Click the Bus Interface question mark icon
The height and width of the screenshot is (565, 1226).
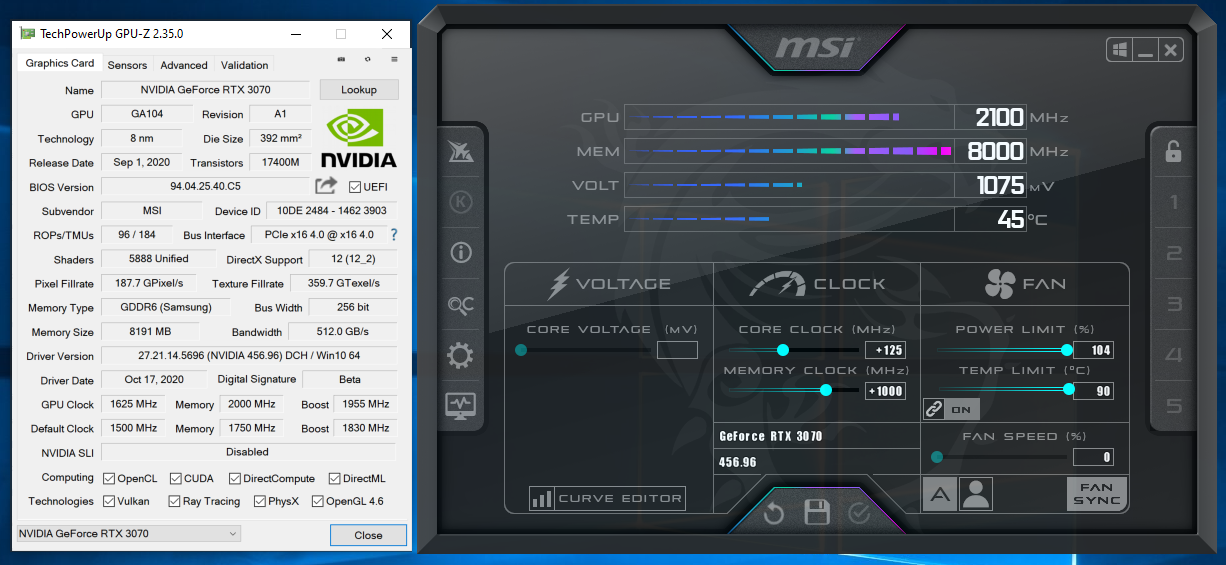pyautogui.click(x=394, y=235)
